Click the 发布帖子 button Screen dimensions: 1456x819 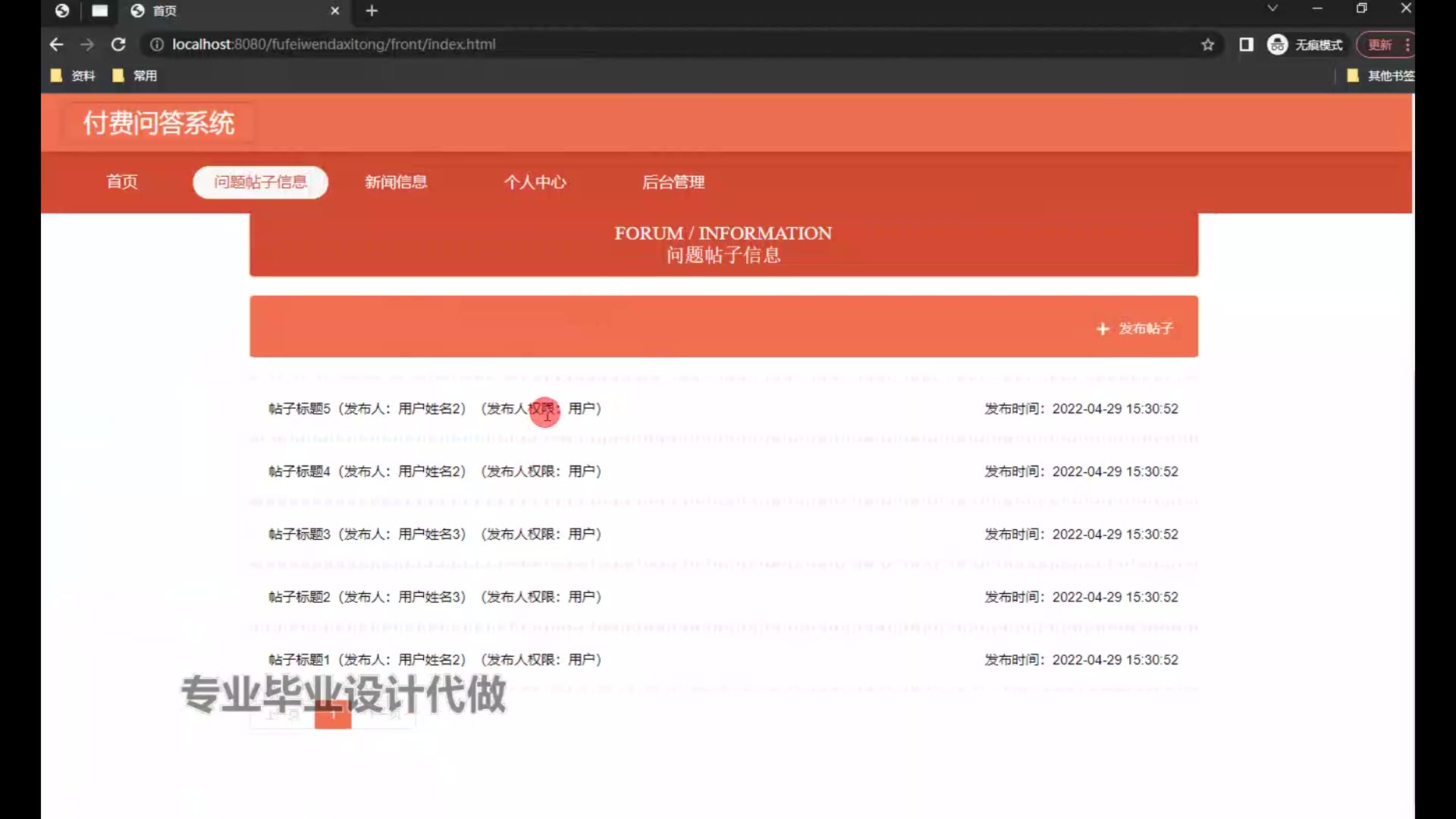pos(1135,328)
